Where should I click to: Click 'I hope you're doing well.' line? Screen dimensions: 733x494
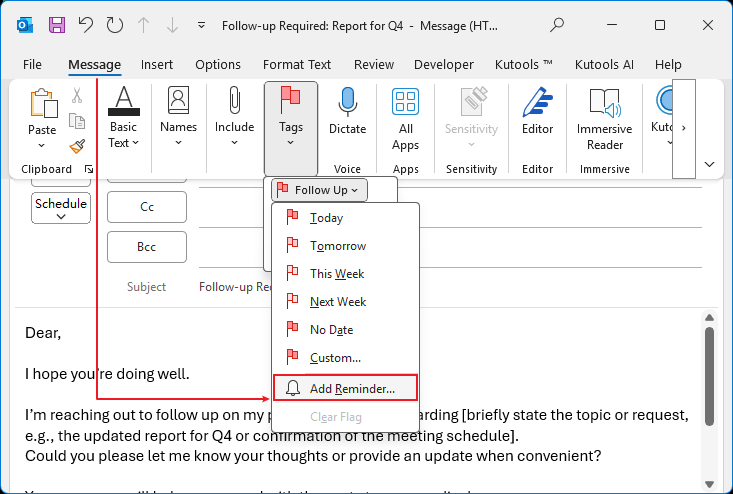tap(108, 374)
